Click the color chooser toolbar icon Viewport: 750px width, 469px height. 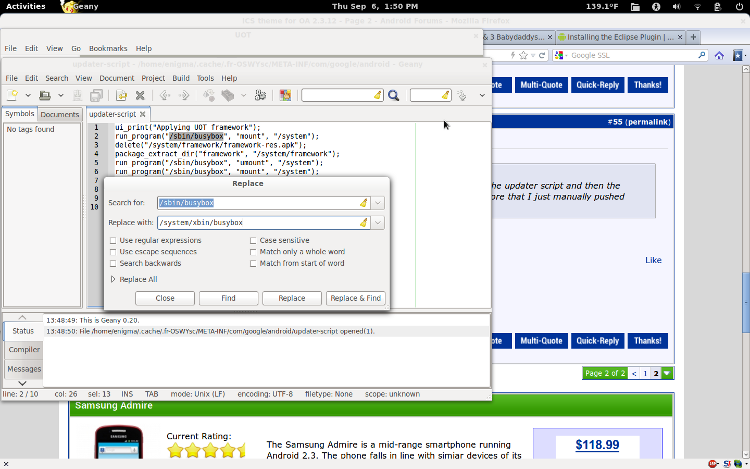click(x=285, y=95)
